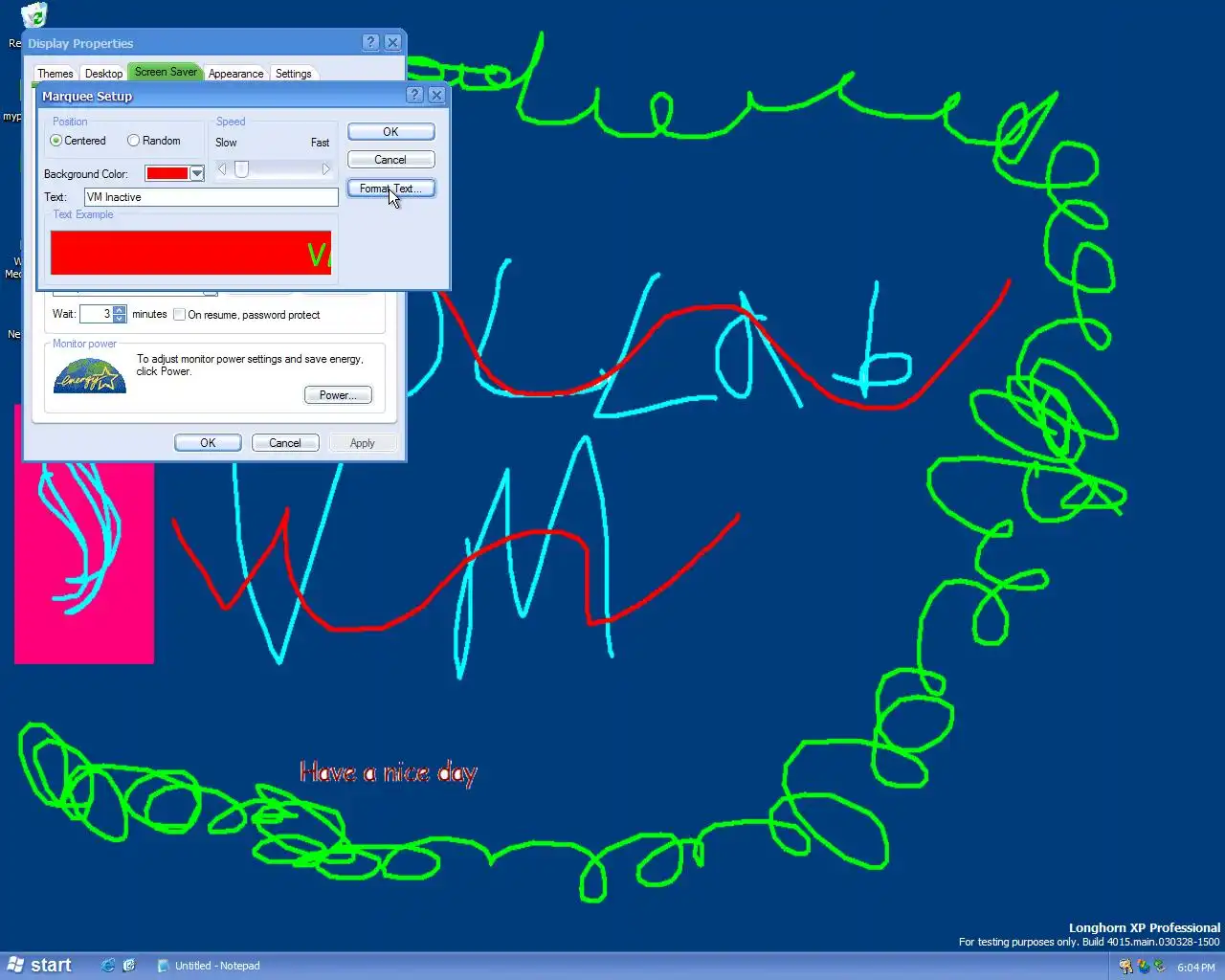Image resolution: width=1225 pixels, height=980 pixels.
Task: Click OK in Marquee Setup
Action: (x=390, y=132)
